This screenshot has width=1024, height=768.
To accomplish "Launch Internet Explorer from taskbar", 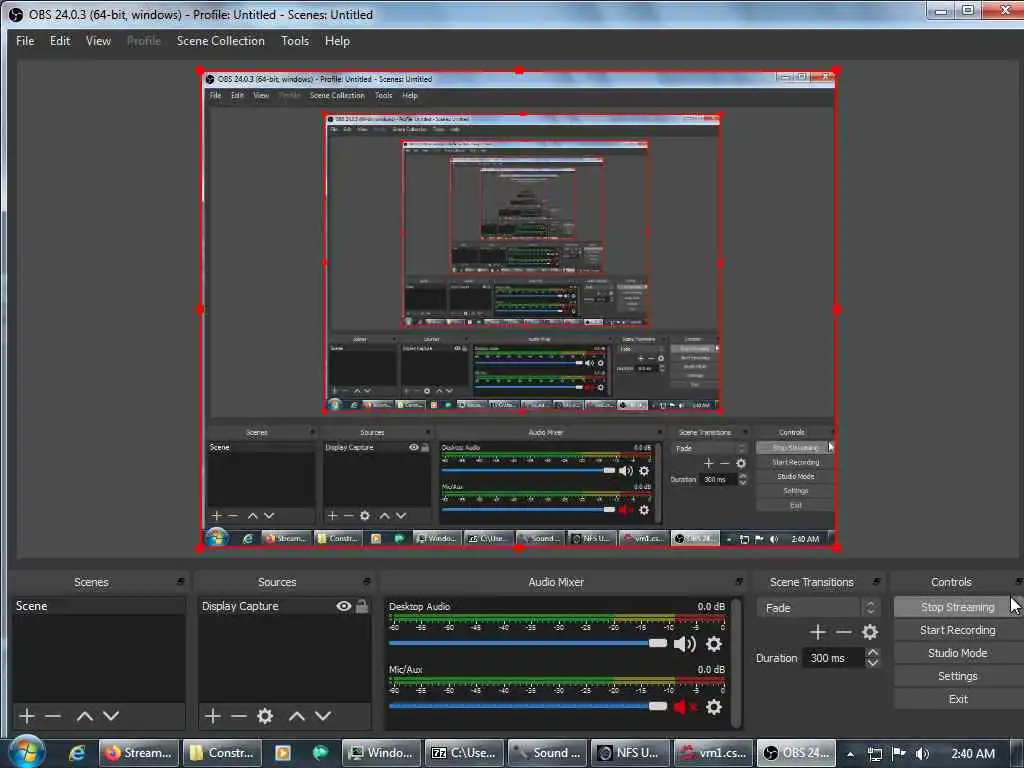I will pyautogui.click(x=77, y=753).
